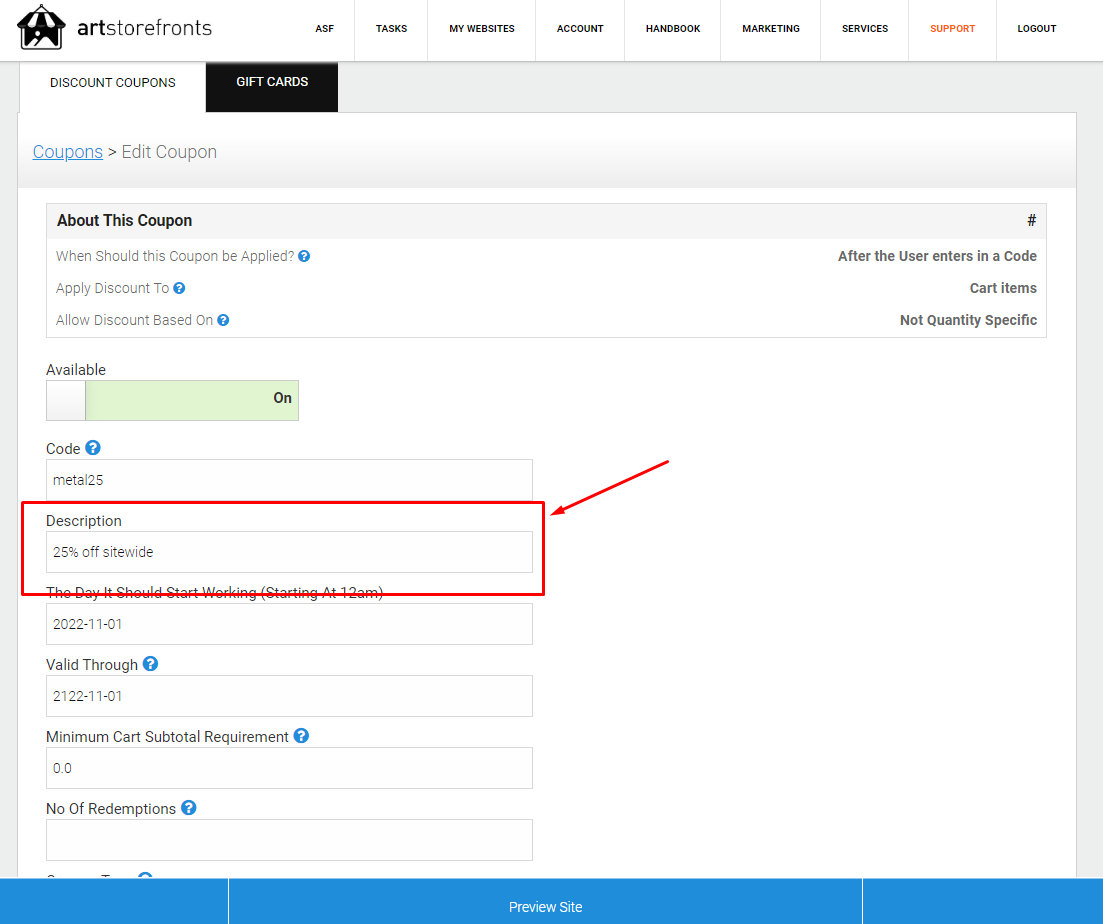Open the Handbook menu item

point(672,29)
